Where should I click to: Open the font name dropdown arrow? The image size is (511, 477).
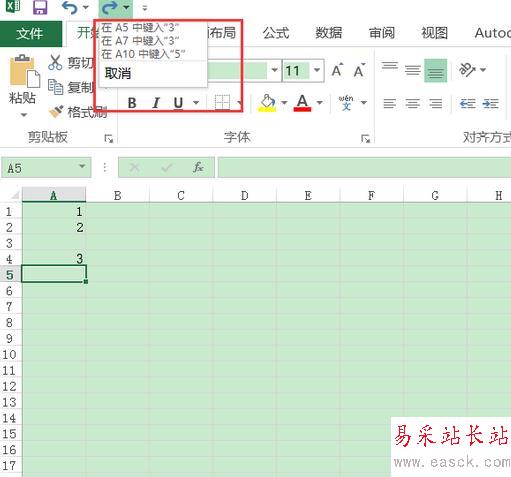pos(274,70)
